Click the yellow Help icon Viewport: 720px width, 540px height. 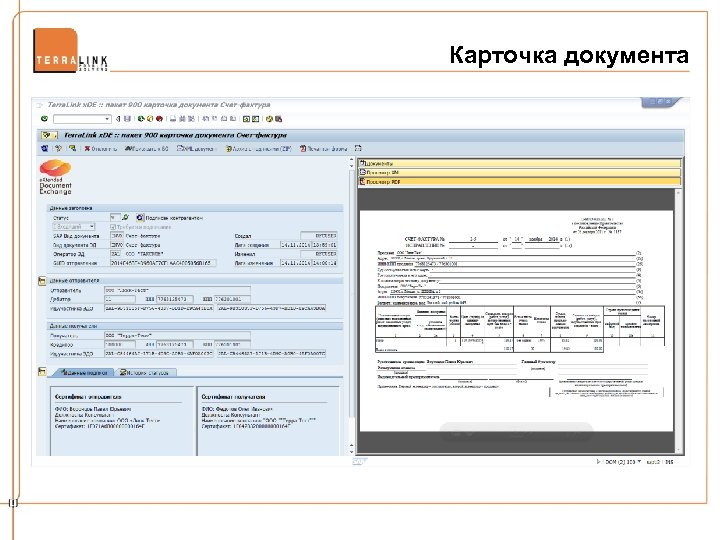tap(269, 119)
